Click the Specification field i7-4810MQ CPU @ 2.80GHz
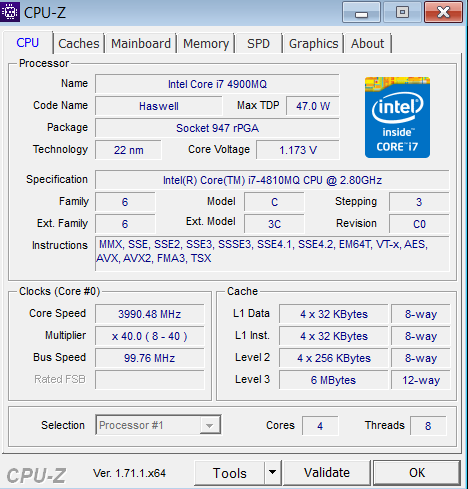 pyautogui.click(x=272, y=180)
